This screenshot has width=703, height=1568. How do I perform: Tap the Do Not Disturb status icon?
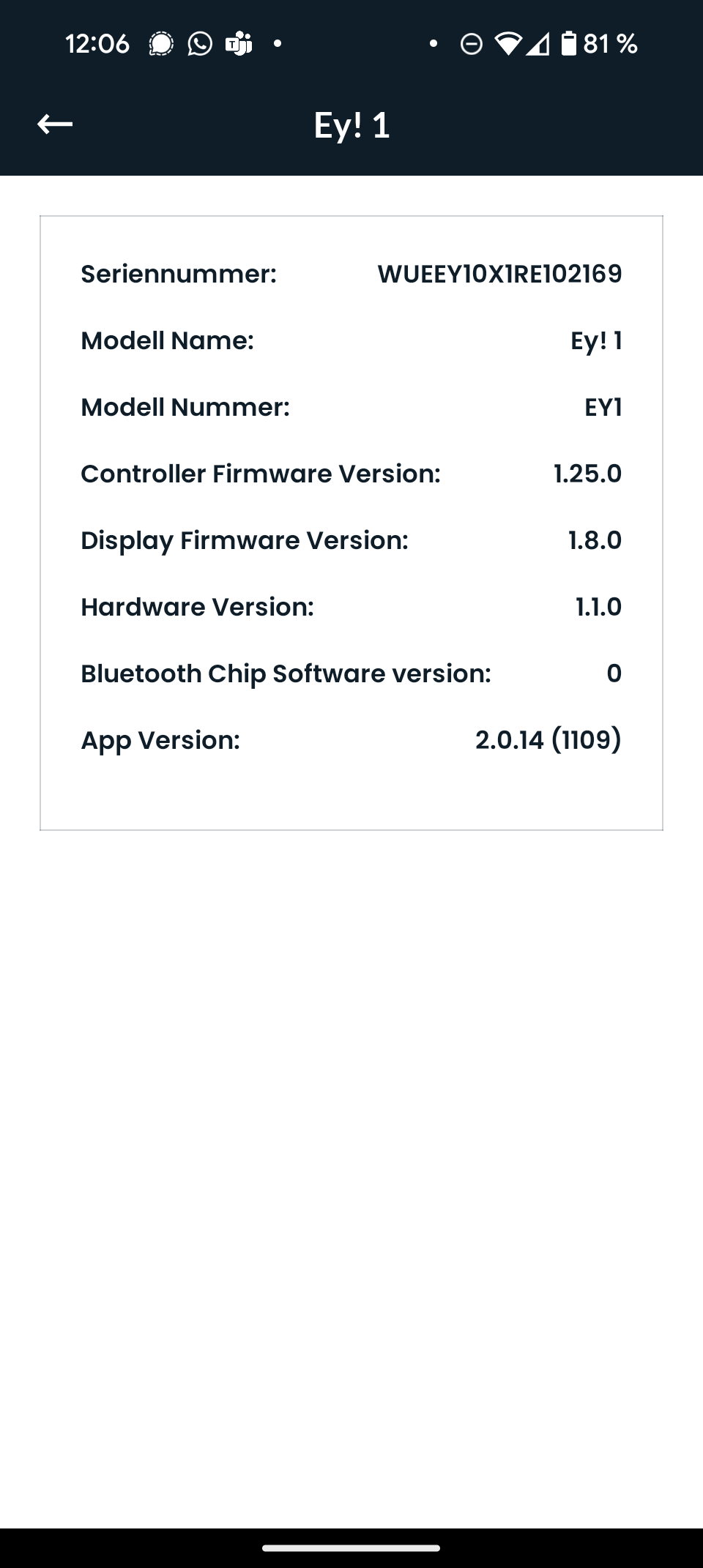click(471, 45)
